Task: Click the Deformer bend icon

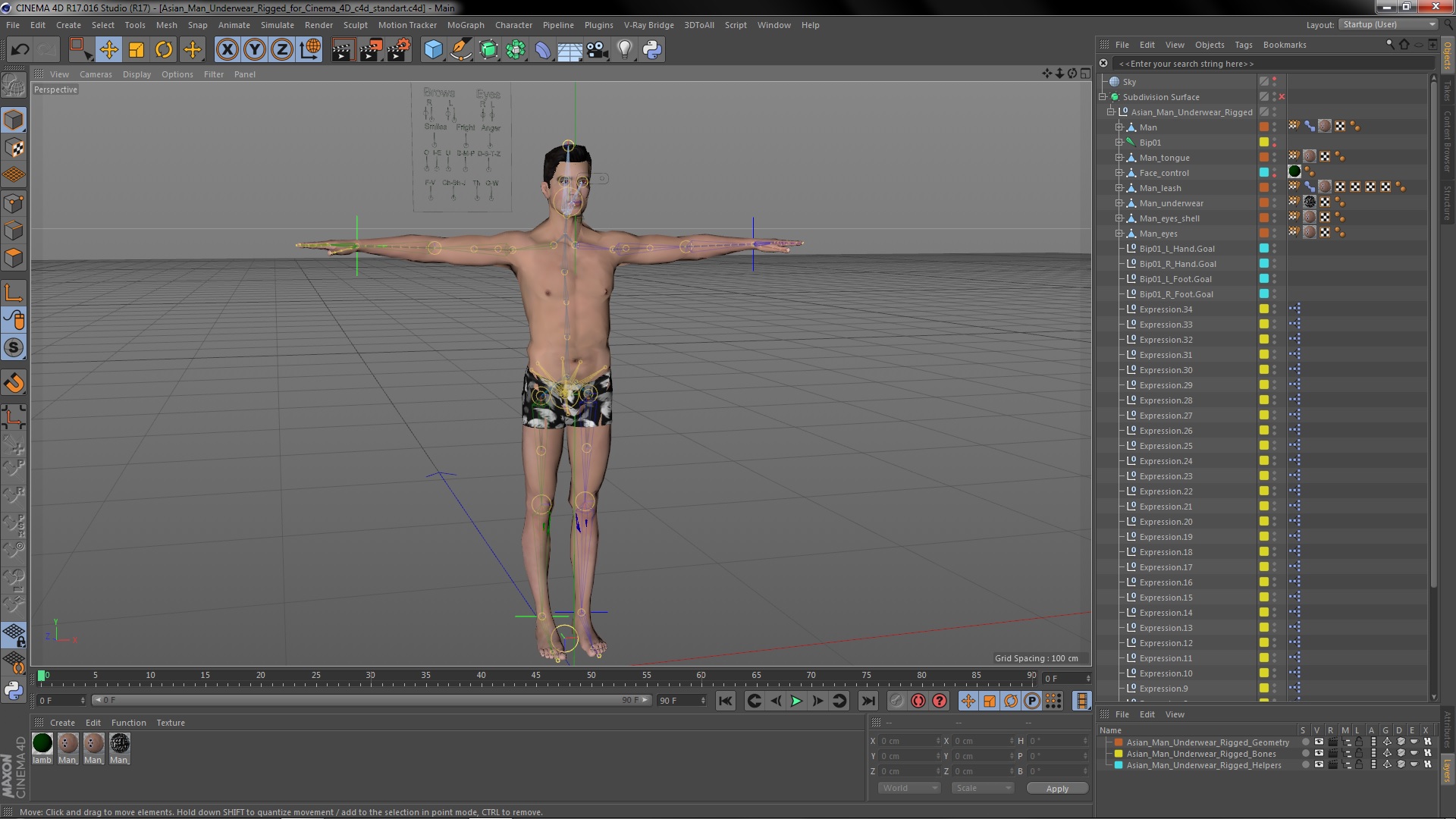Action: pos(543,50)
